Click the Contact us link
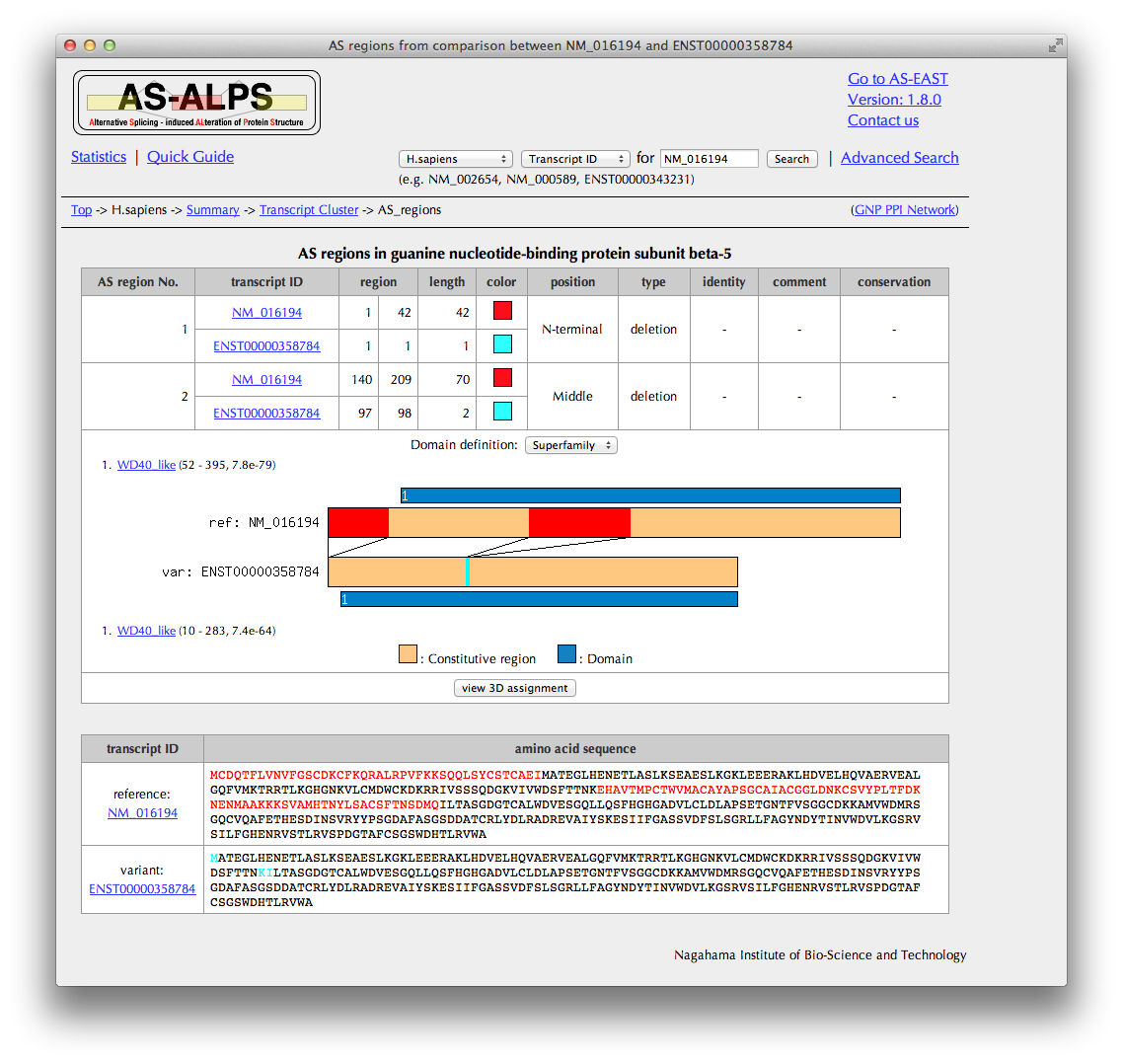Viewport: 1123px width, 1064px height. pyautogui.click(x=882, y=120)
